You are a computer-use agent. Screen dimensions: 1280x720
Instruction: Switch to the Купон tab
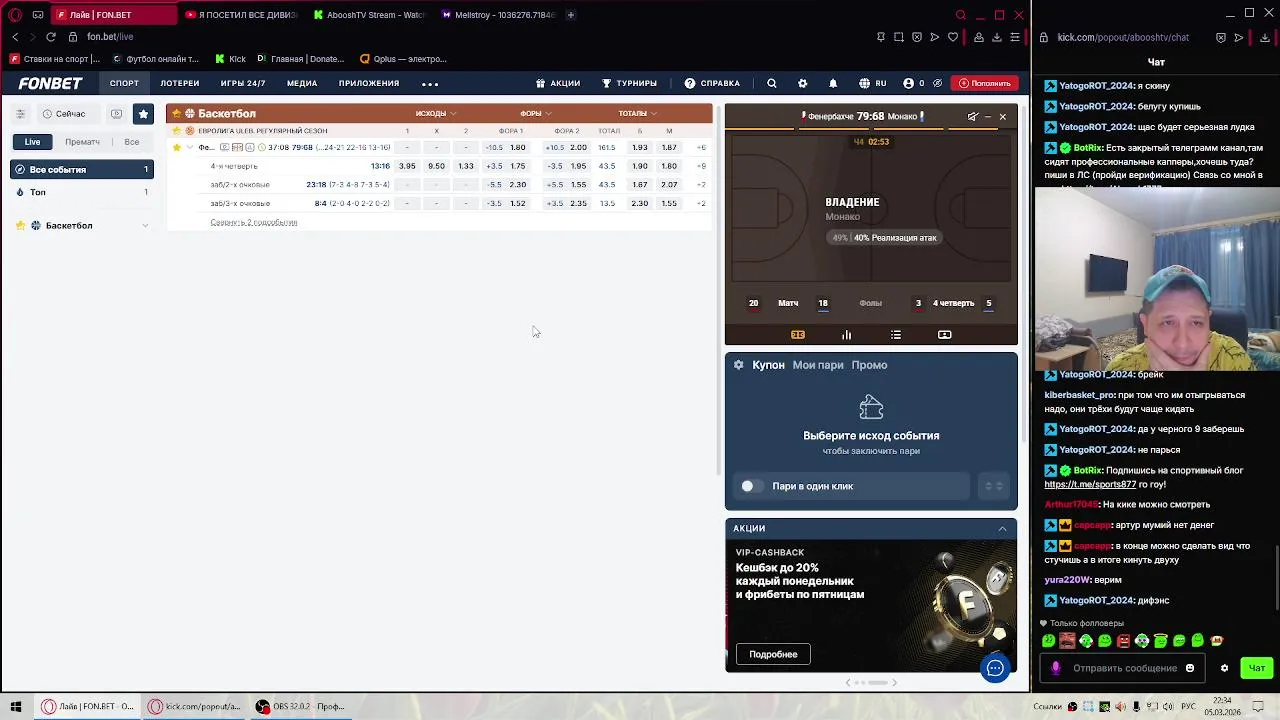[768, 365]
